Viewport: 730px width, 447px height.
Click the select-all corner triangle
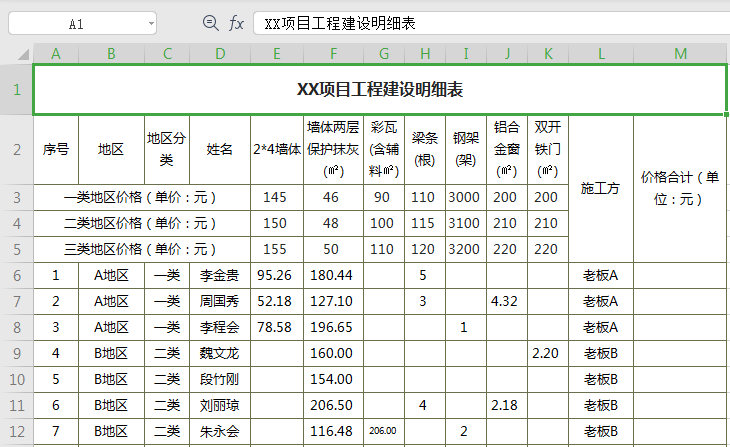(24, 54)
